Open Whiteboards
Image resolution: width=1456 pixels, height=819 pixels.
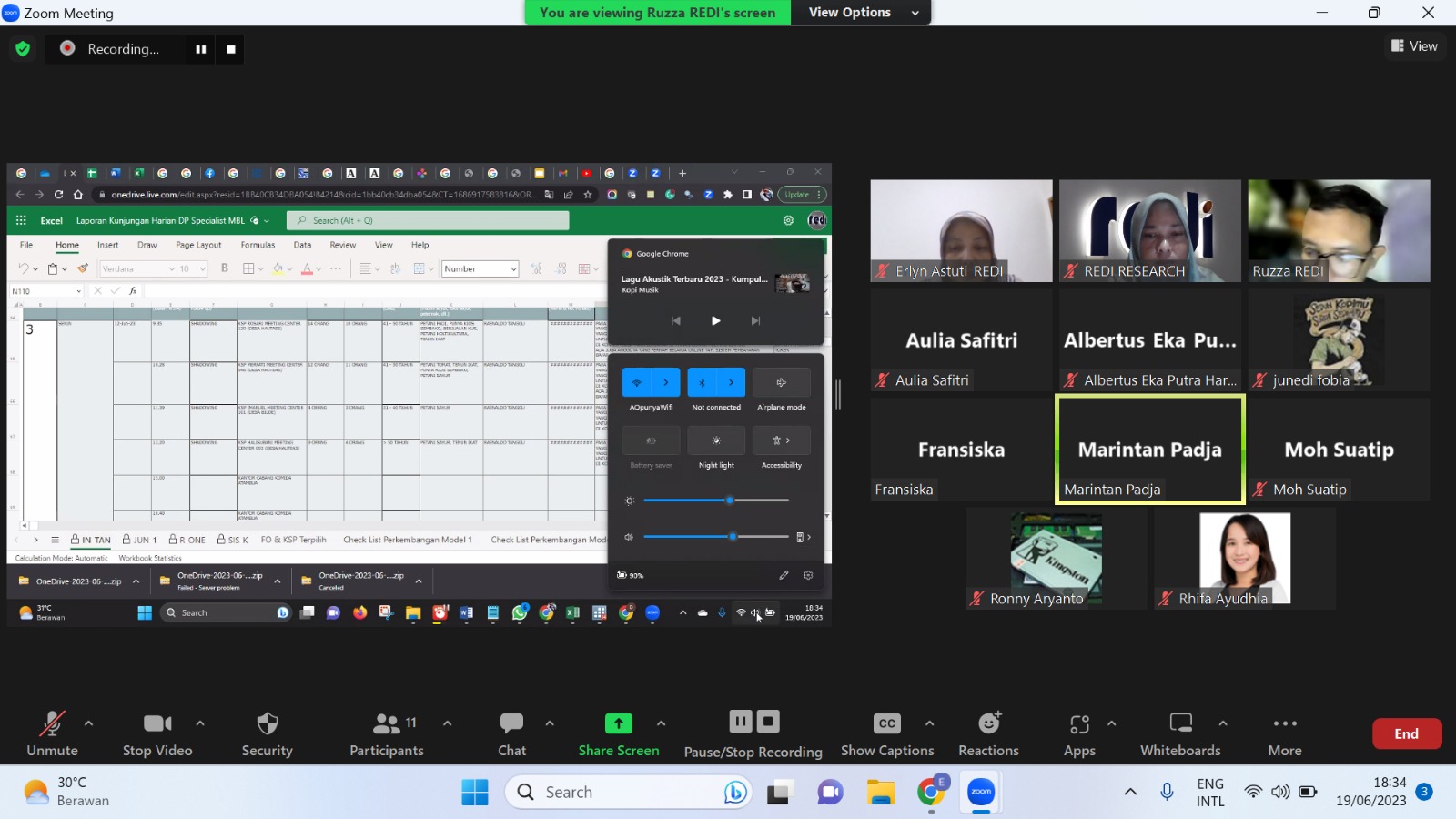pos(1180,733)
